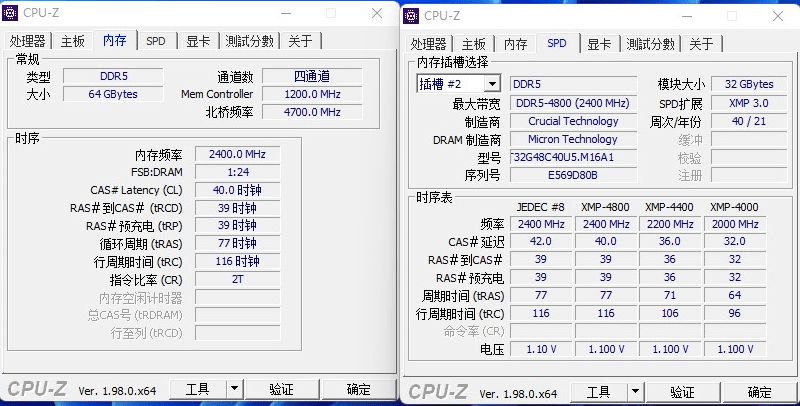Click Micron Technology DRAM manufacturer field
The height and width of the screenshot is (406, 800).
tap(573, 139)
